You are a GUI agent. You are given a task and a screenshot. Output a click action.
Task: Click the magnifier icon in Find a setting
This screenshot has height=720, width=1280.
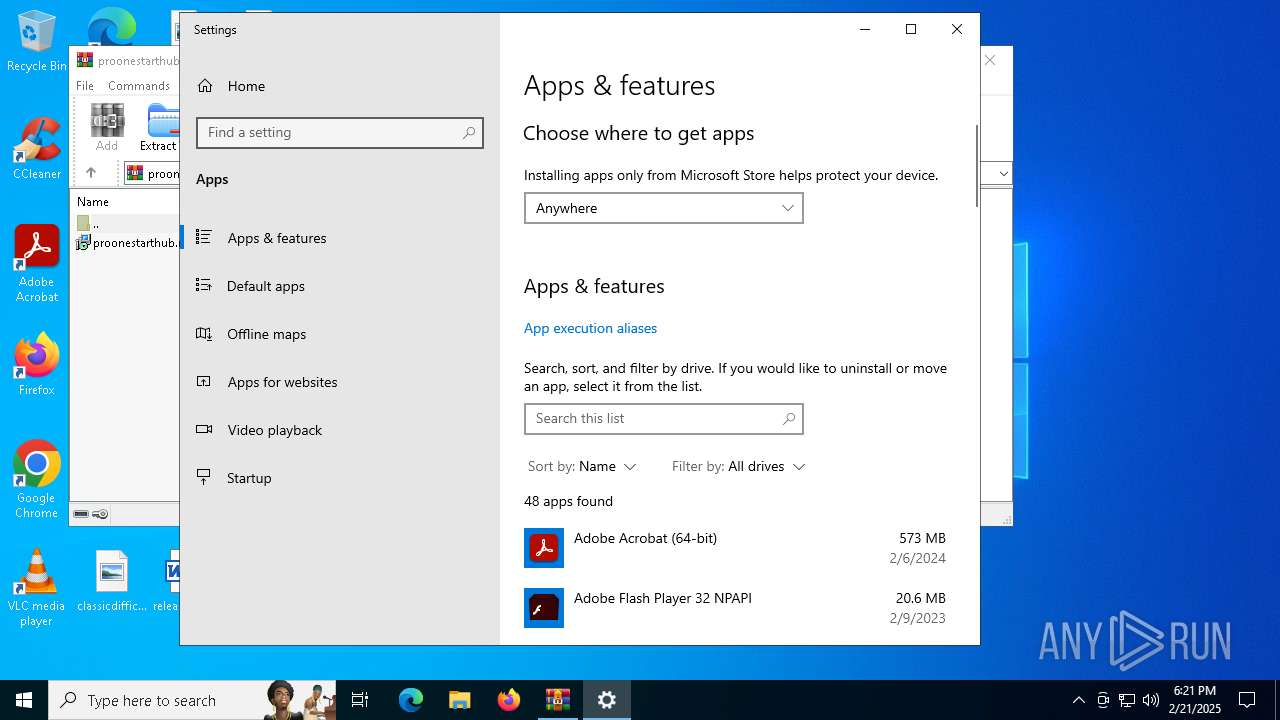click(x=468, y=133)
